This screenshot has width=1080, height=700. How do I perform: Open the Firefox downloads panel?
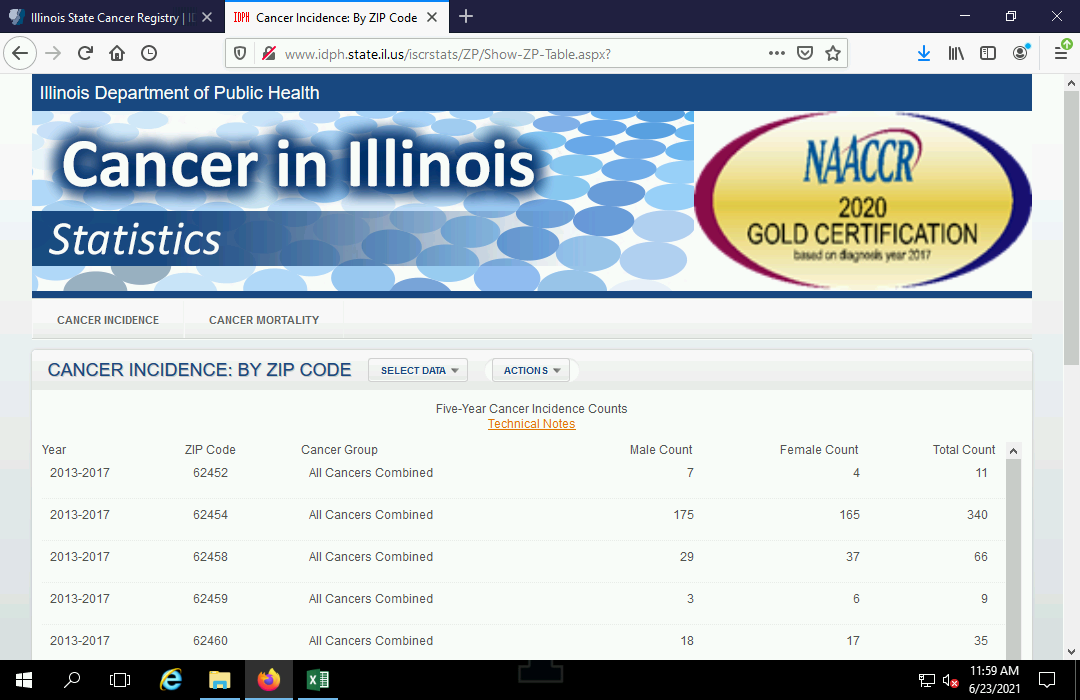pos(924,54)
